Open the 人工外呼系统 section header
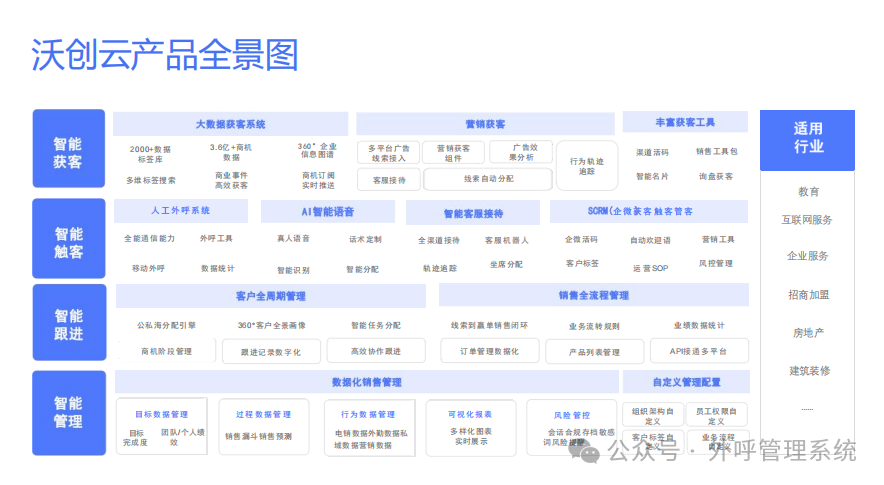884x485 pixels. pos(180,211)
